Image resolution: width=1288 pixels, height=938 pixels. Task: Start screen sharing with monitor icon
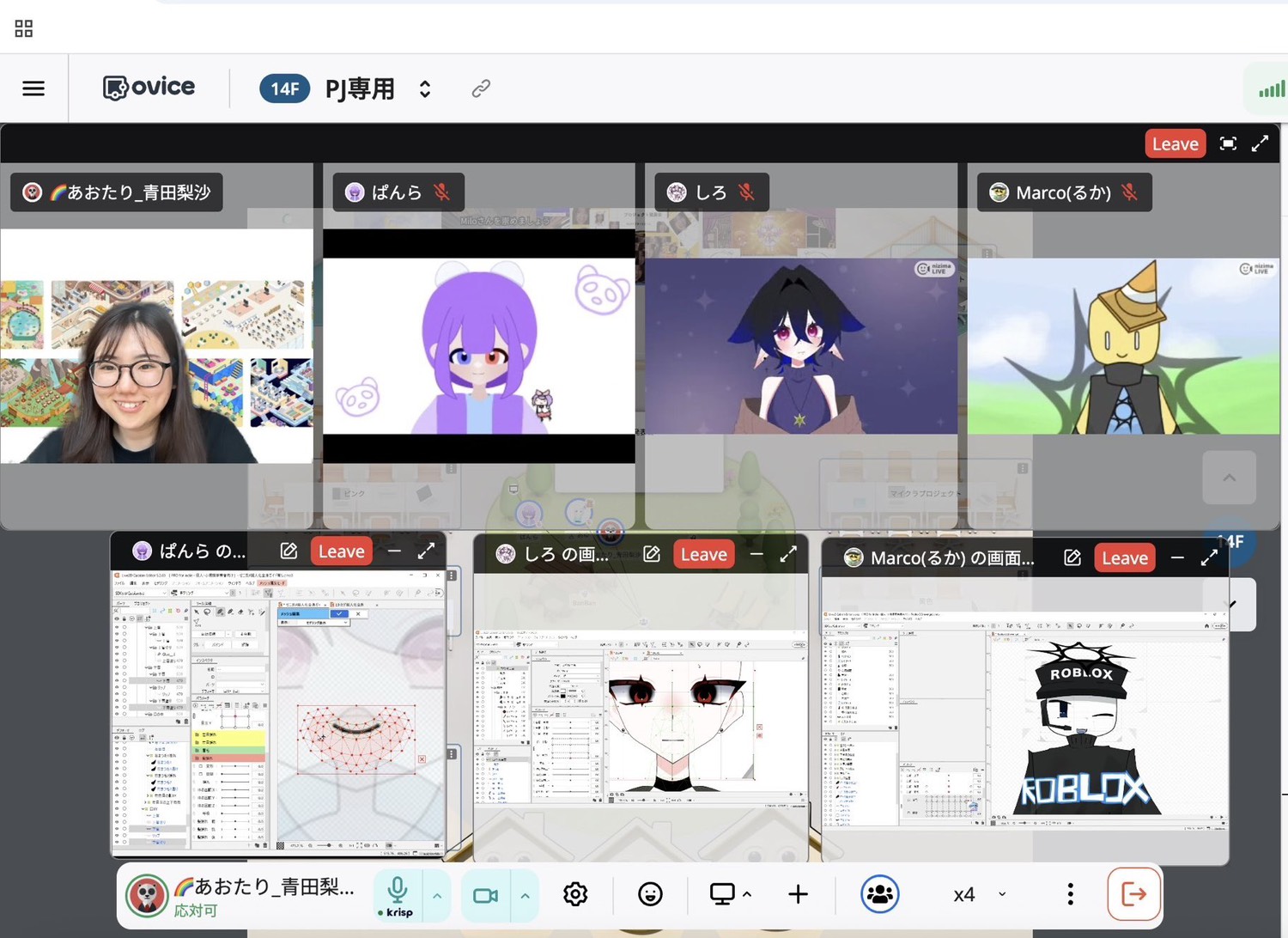click(722, 895)
